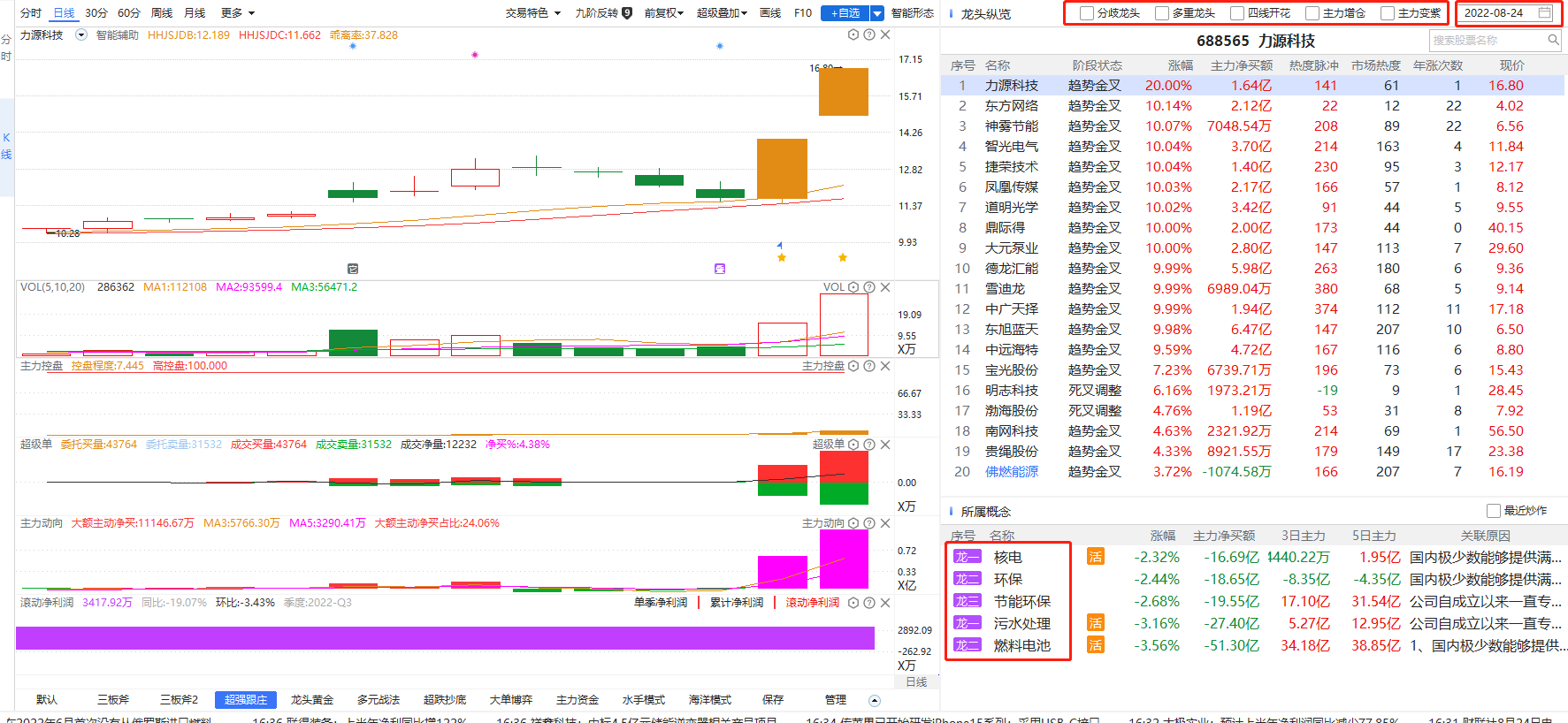Expand the 更多 period dropdown
The image size is (1568, 723).
click(238, 13)
